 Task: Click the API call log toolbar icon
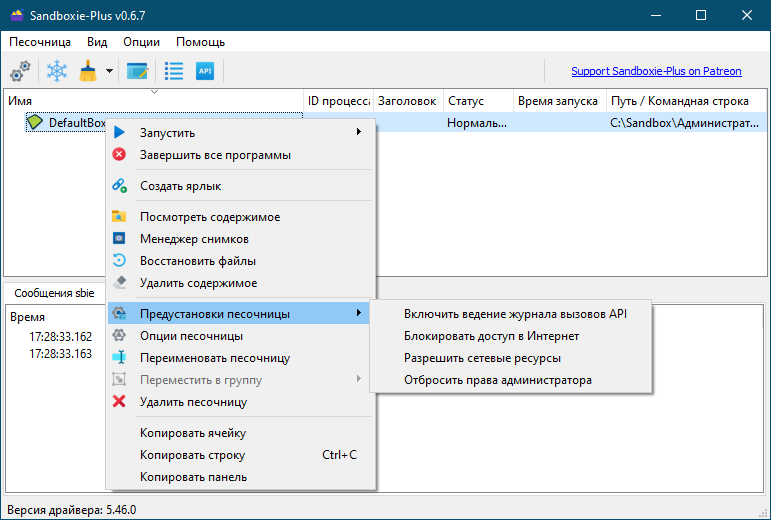(x=205, y=71)
